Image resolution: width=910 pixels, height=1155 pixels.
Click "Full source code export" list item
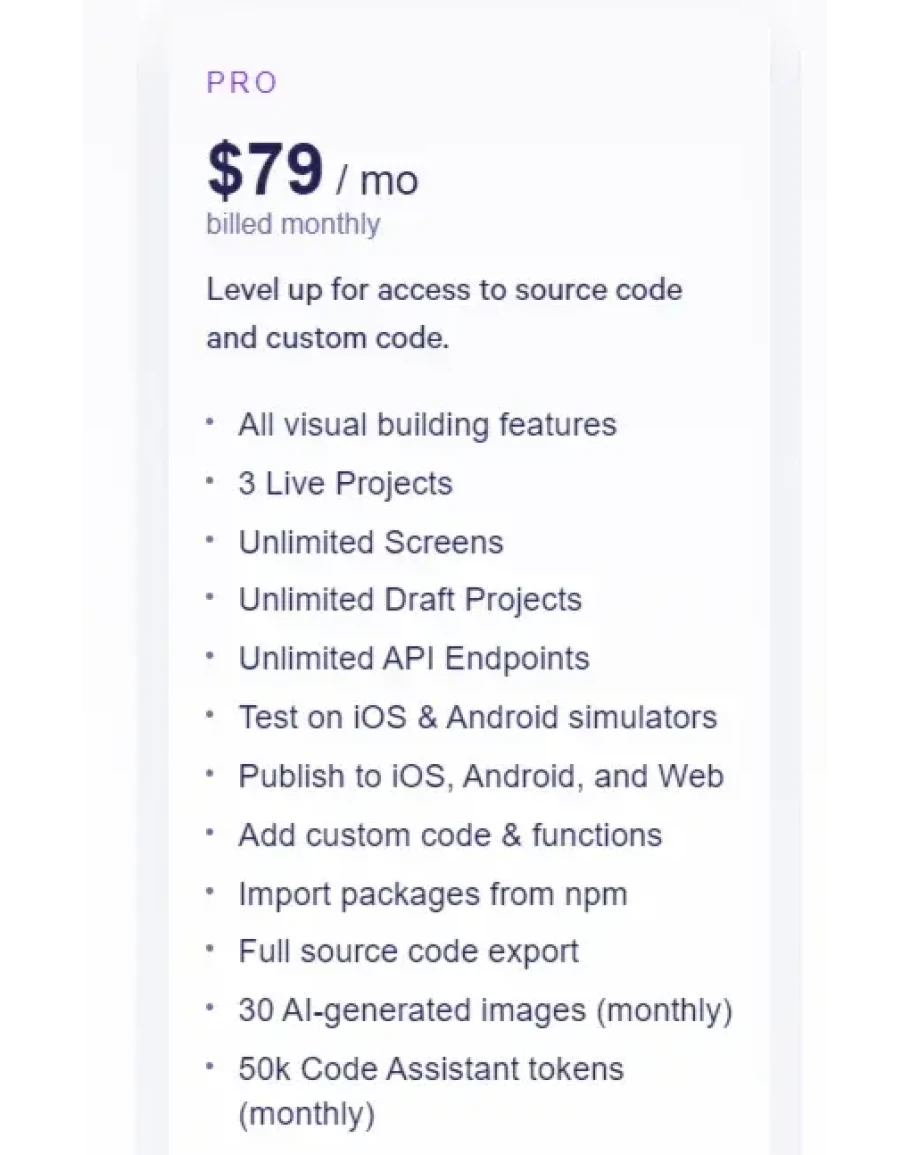tap(408, 952)
